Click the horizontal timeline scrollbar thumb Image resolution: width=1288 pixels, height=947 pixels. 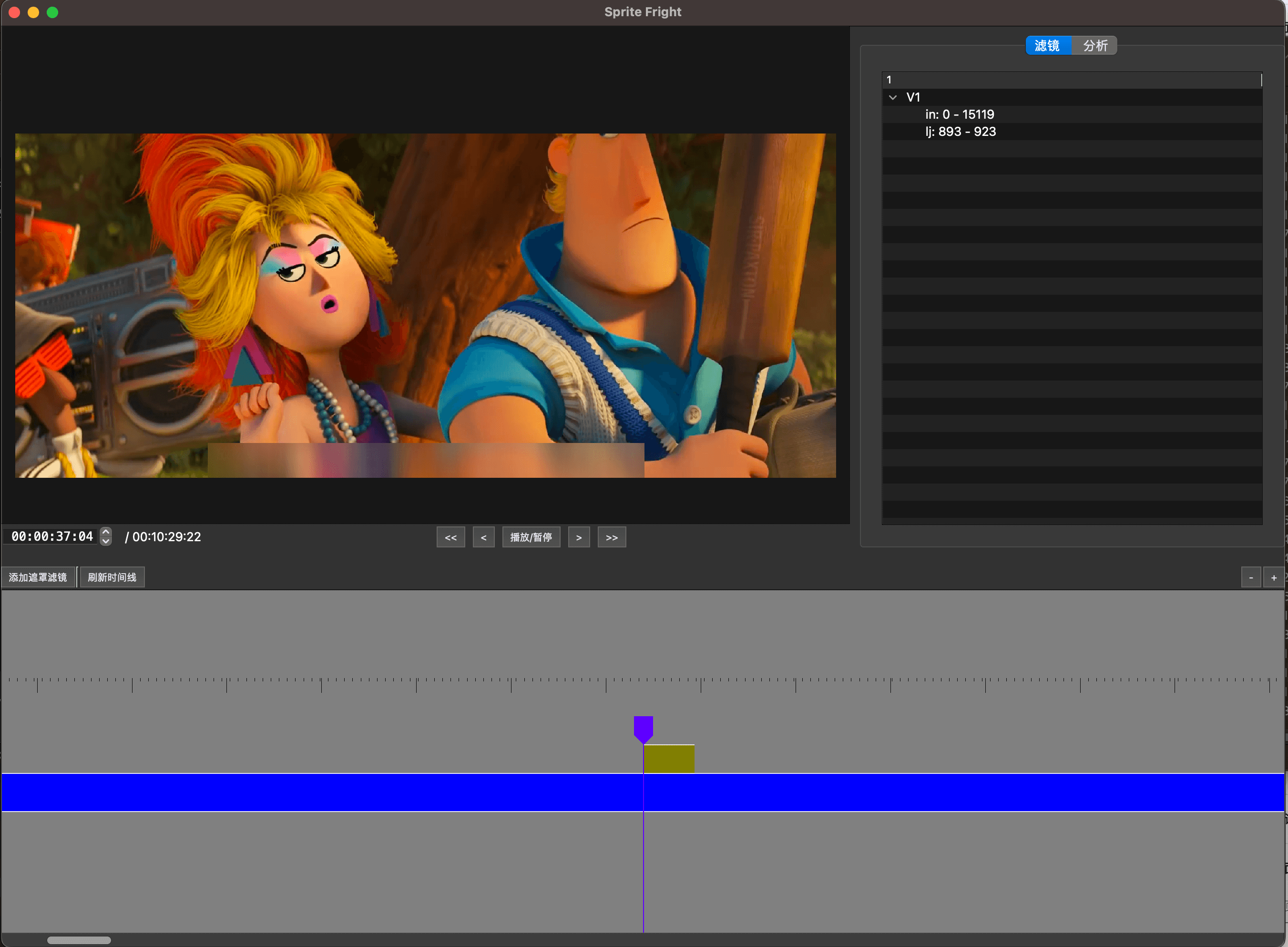(x=79, y=940)
